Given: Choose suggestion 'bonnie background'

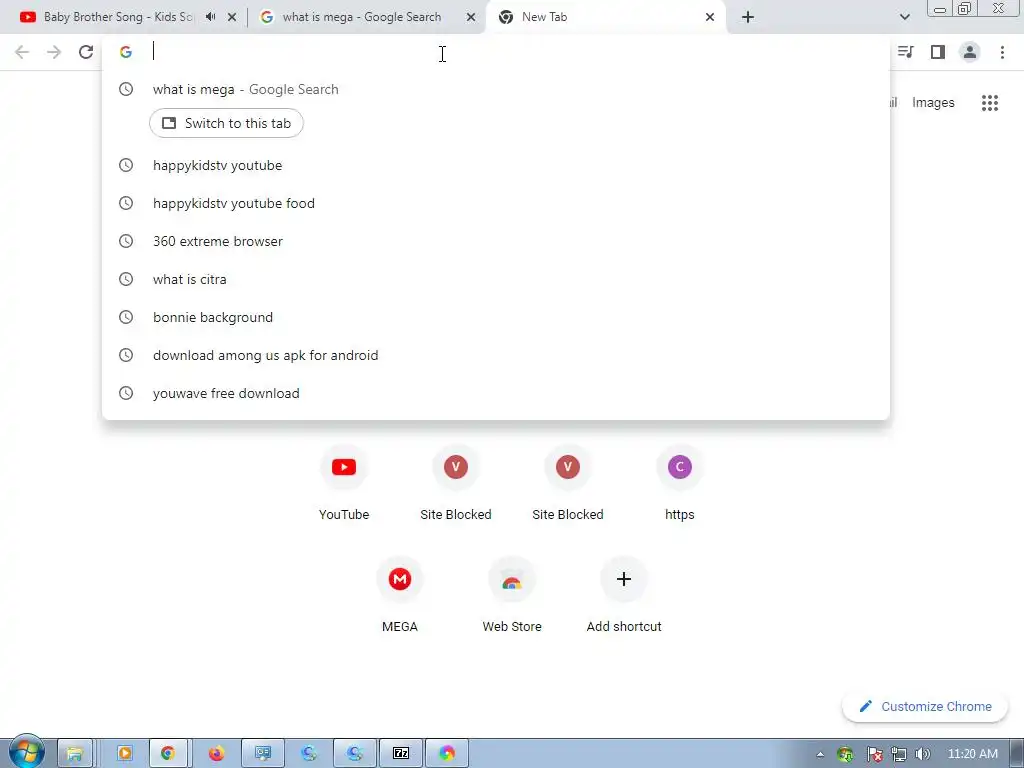Looking at the screenshot, I should click(496, 317).
